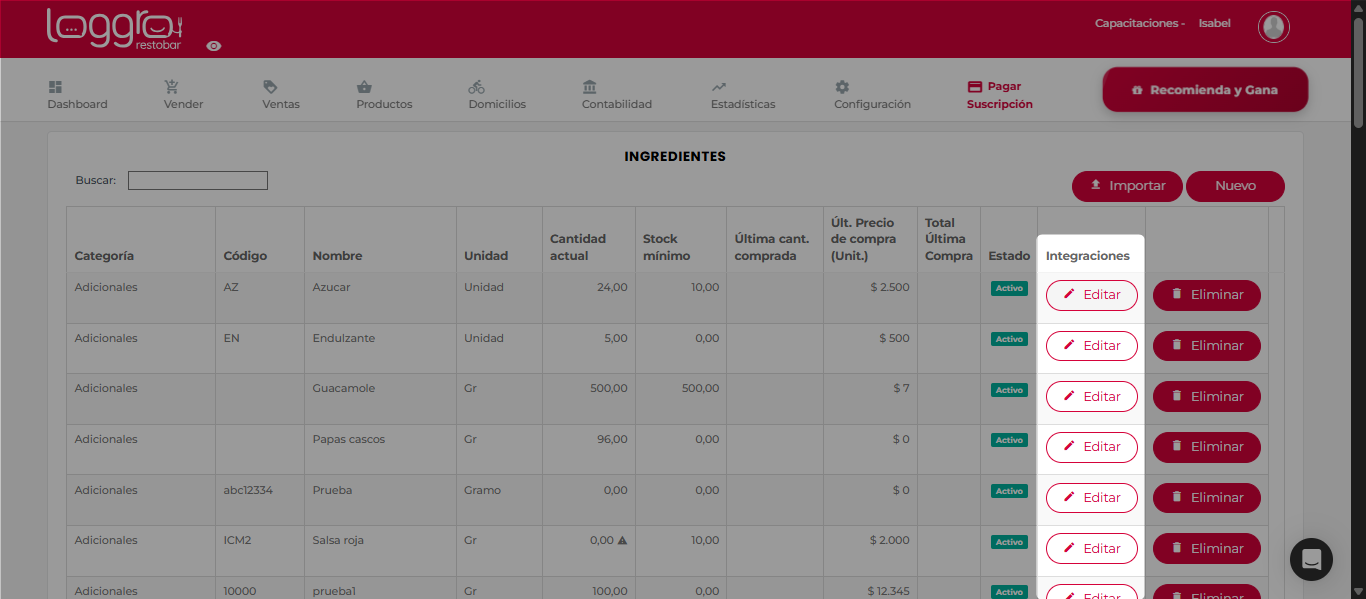Click the Activo status badge for Endulzante
The image size is (1366, 599).
click(1009, 339)
